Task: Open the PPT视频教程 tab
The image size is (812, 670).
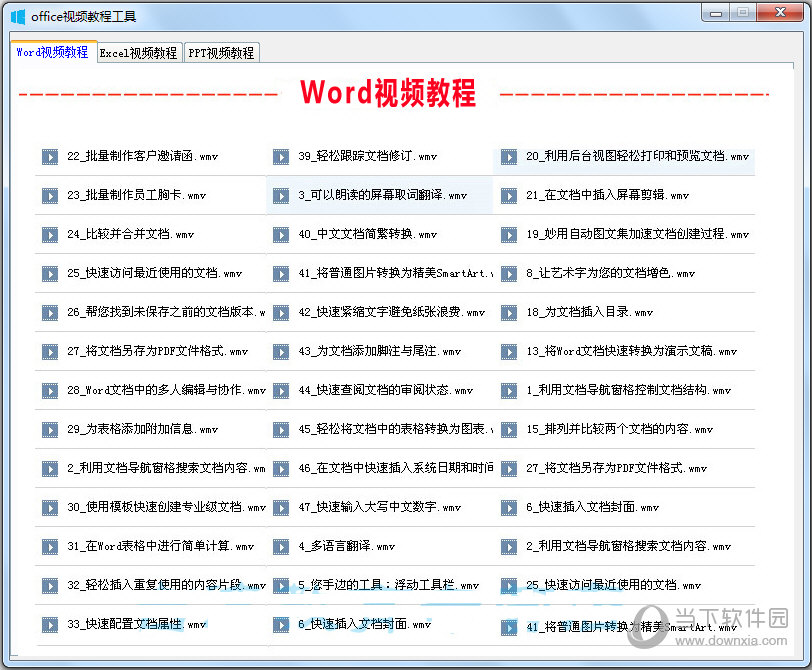Action: point(221,53)
